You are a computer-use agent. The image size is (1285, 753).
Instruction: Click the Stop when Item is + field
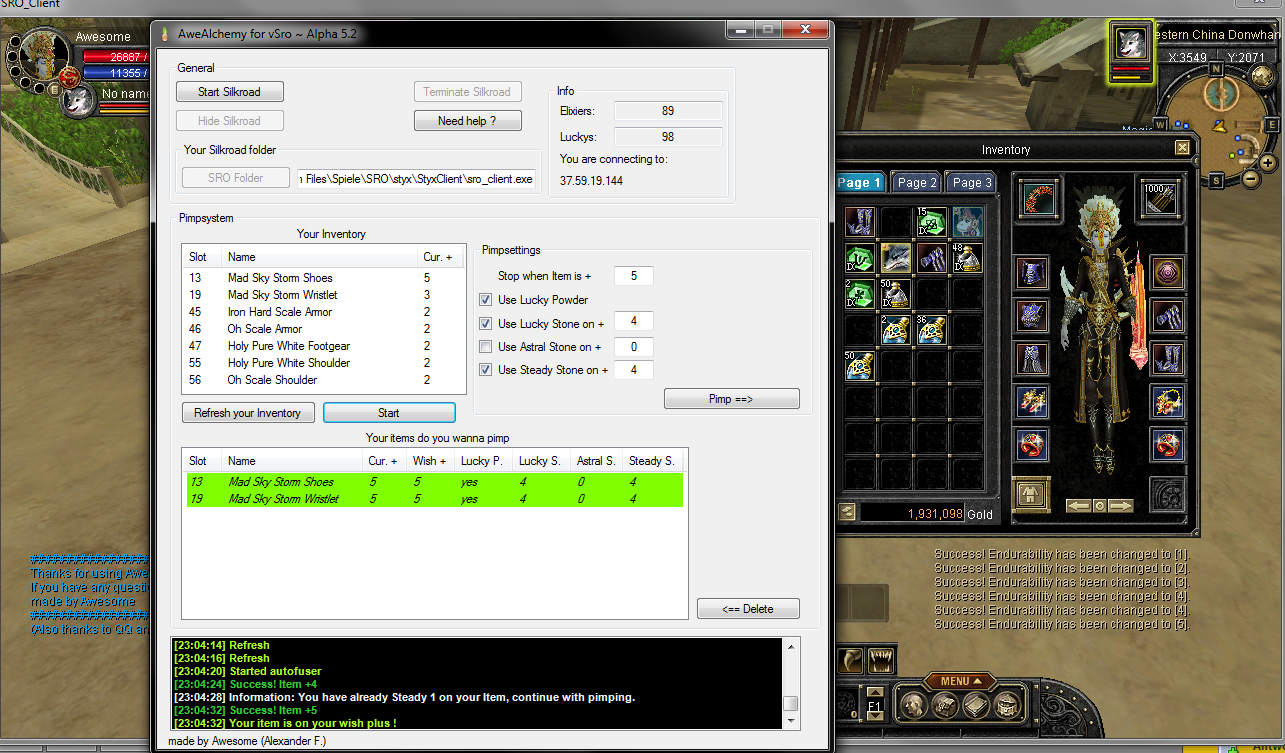pyautogui.click(x=633, y=275)
